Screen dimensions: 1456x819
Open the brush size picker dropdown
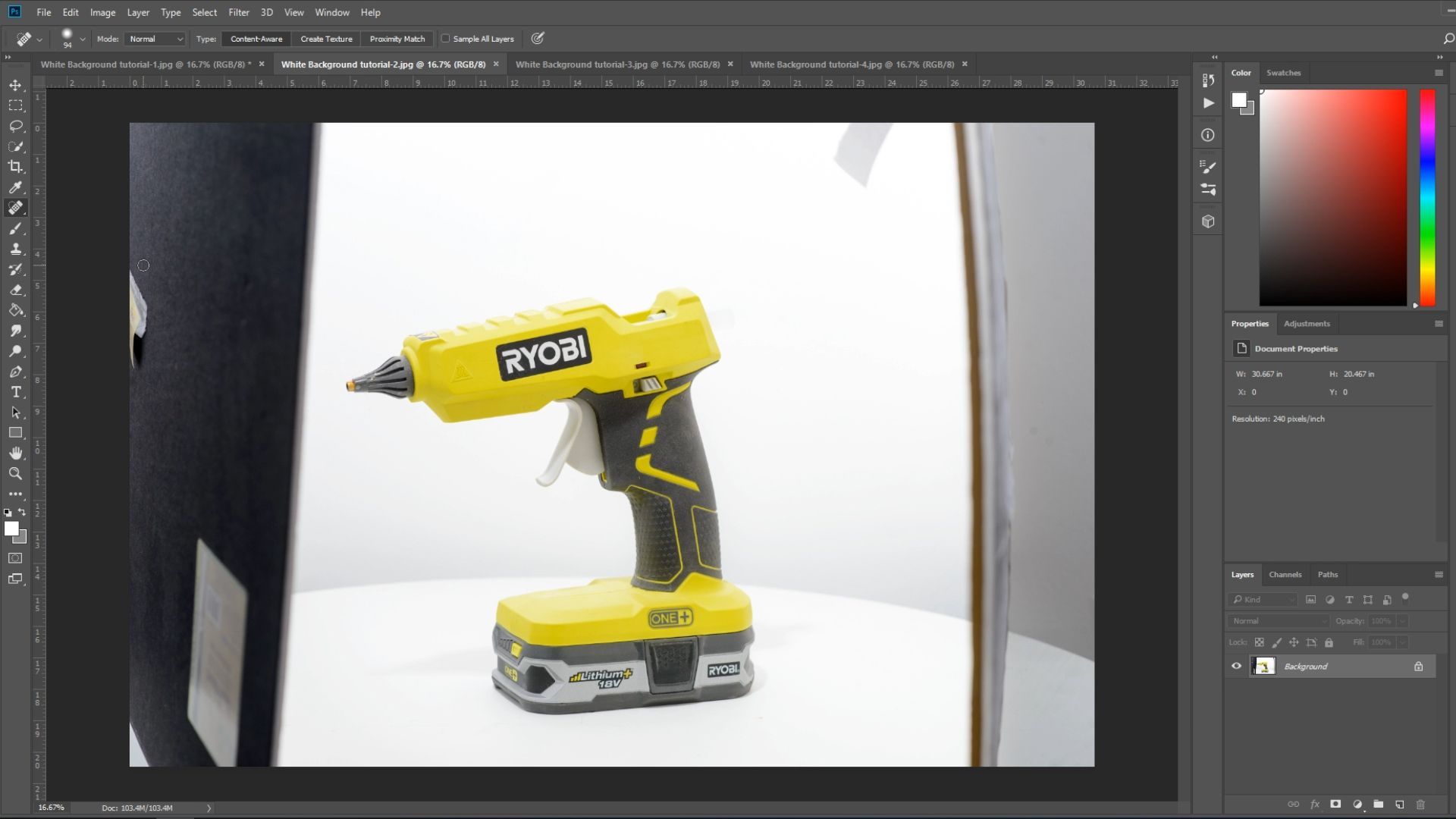click(82, 39)
